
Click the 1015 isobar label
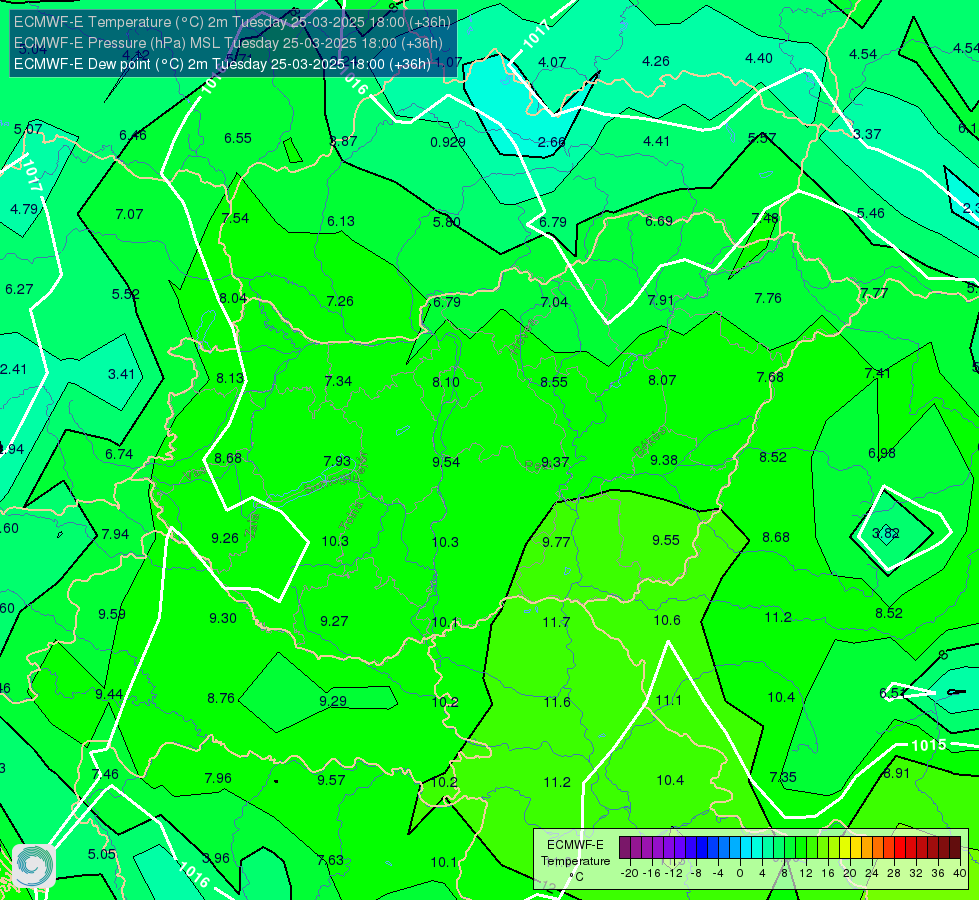pyautogui.click(x=928, y=745)
